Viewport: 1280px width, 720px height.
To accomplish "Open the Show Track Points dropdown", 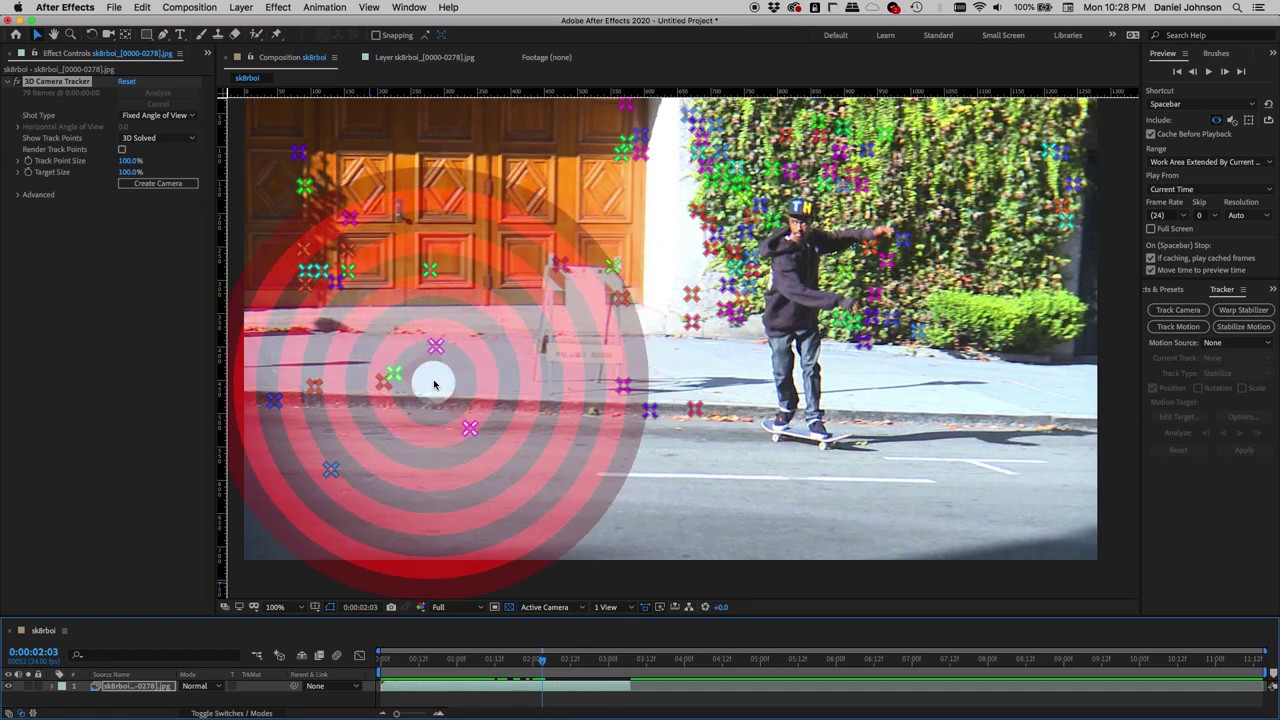I will point(158,138).
